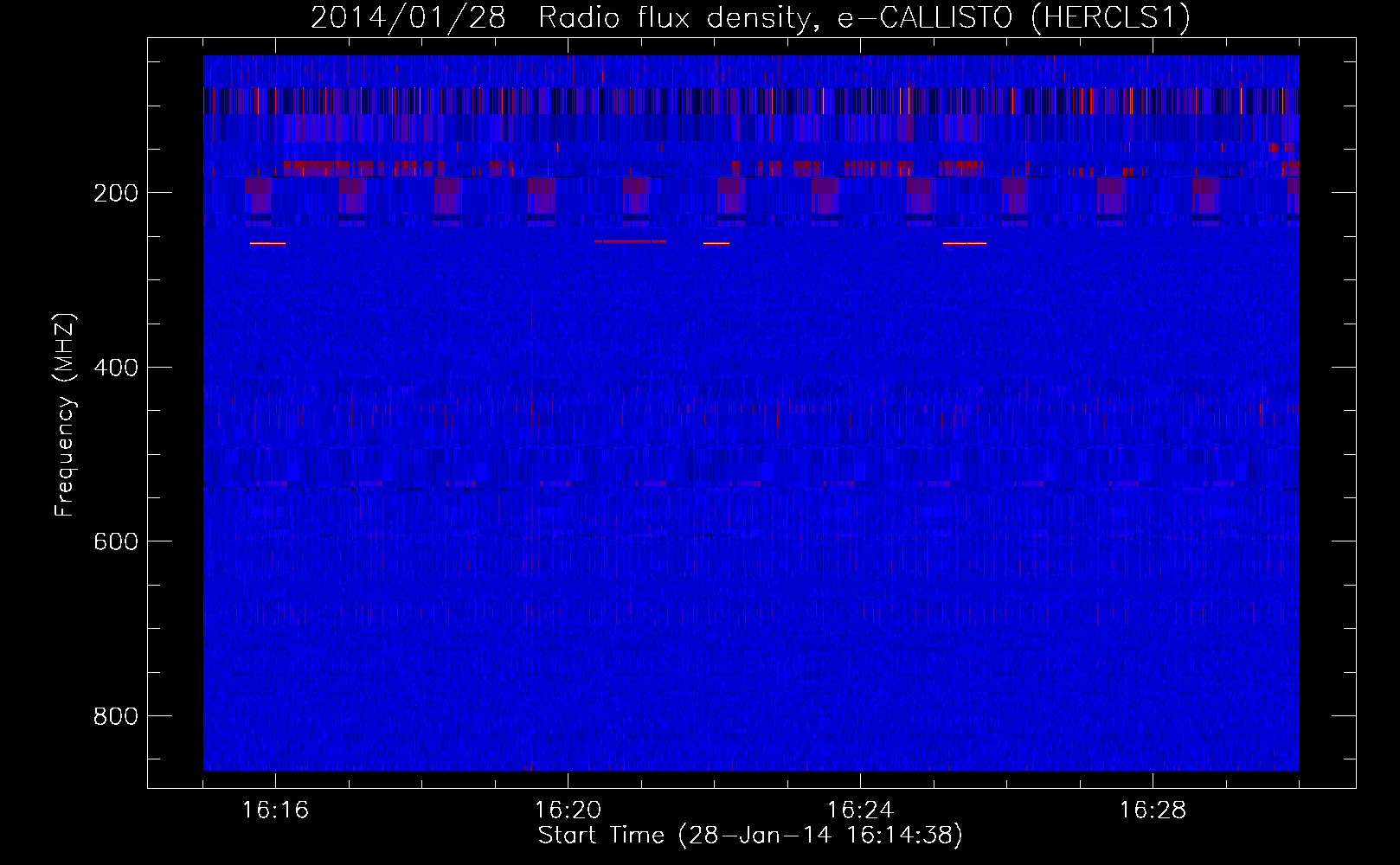Click the 800 frequency tick label
1400x865 pixels.
point(116,716)
